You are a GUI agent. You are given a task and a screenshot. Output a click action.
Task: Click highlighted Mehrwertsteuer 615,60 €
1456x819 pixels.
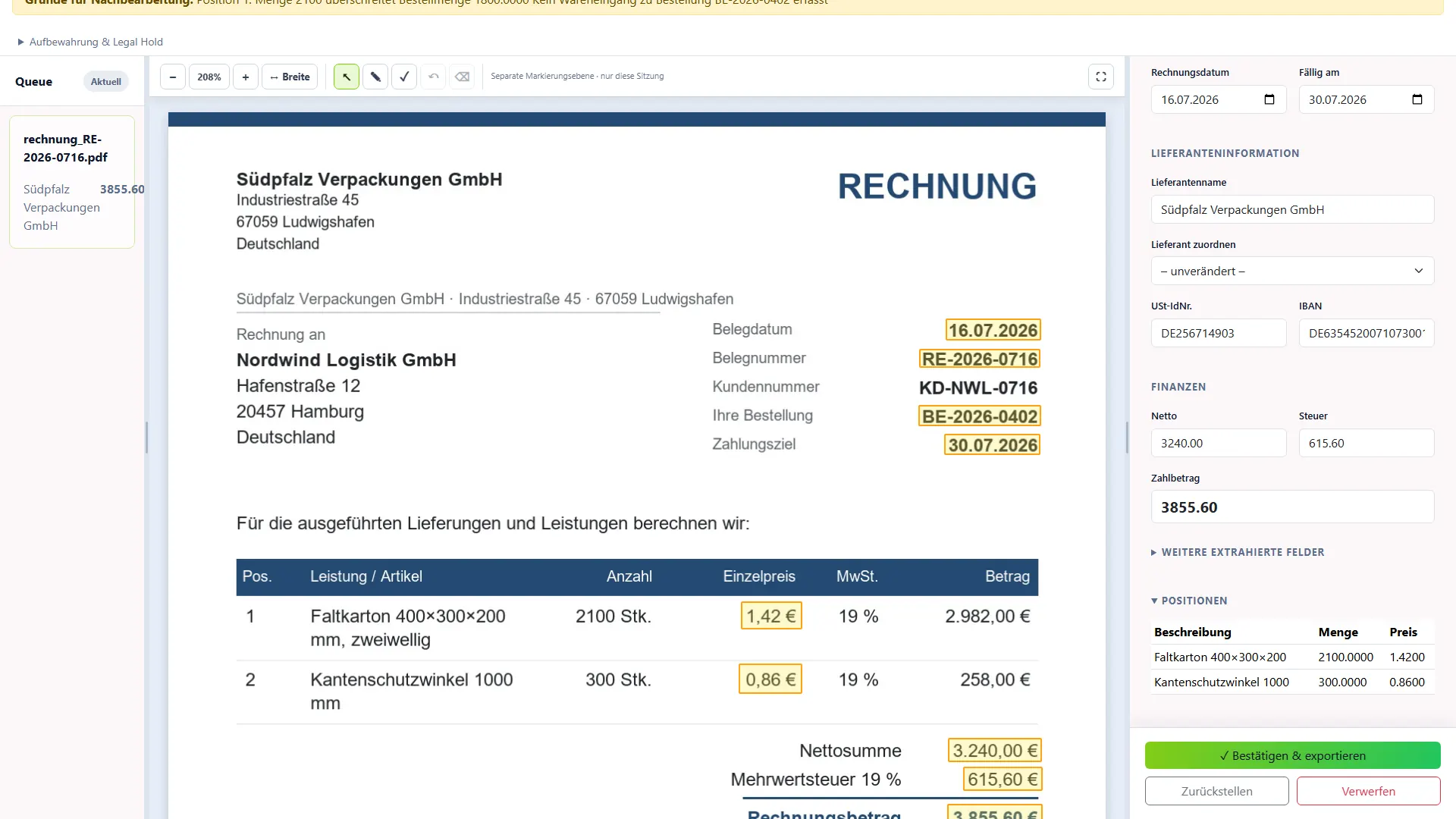coord(1003,779)
